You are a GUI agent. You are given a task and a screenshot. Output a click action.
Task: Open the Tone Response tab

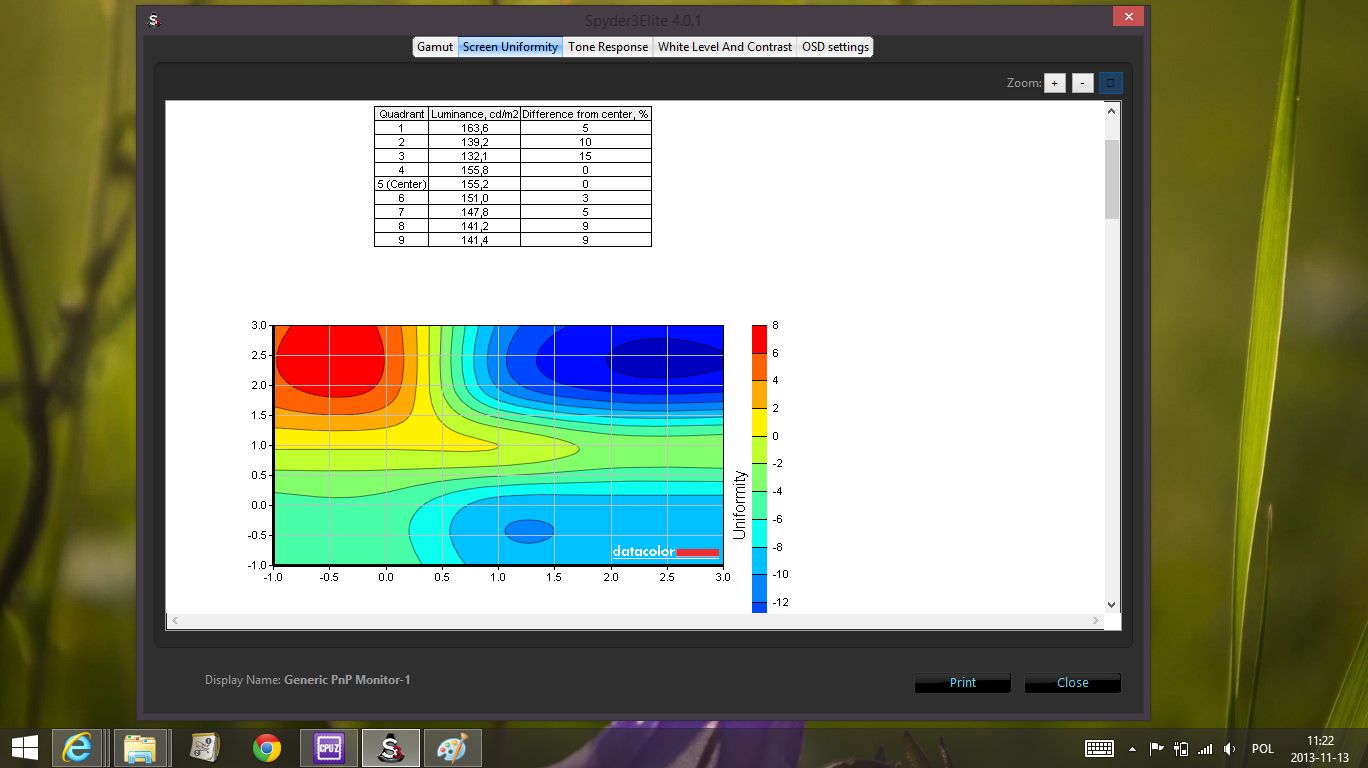click(608, 47)
